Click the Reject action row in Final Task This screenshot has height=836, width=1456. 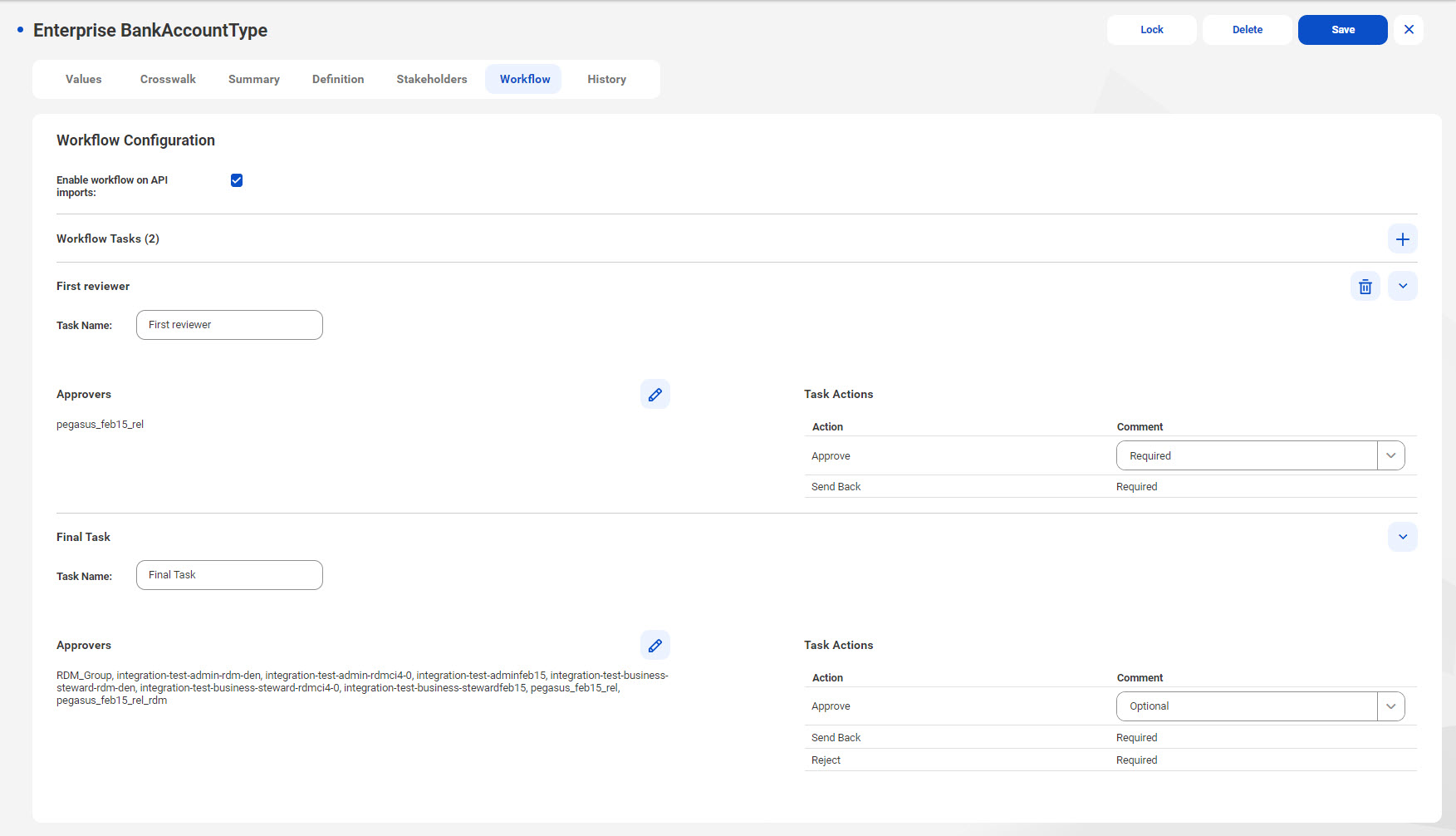pyautogui.click(x=1110, y=760)
